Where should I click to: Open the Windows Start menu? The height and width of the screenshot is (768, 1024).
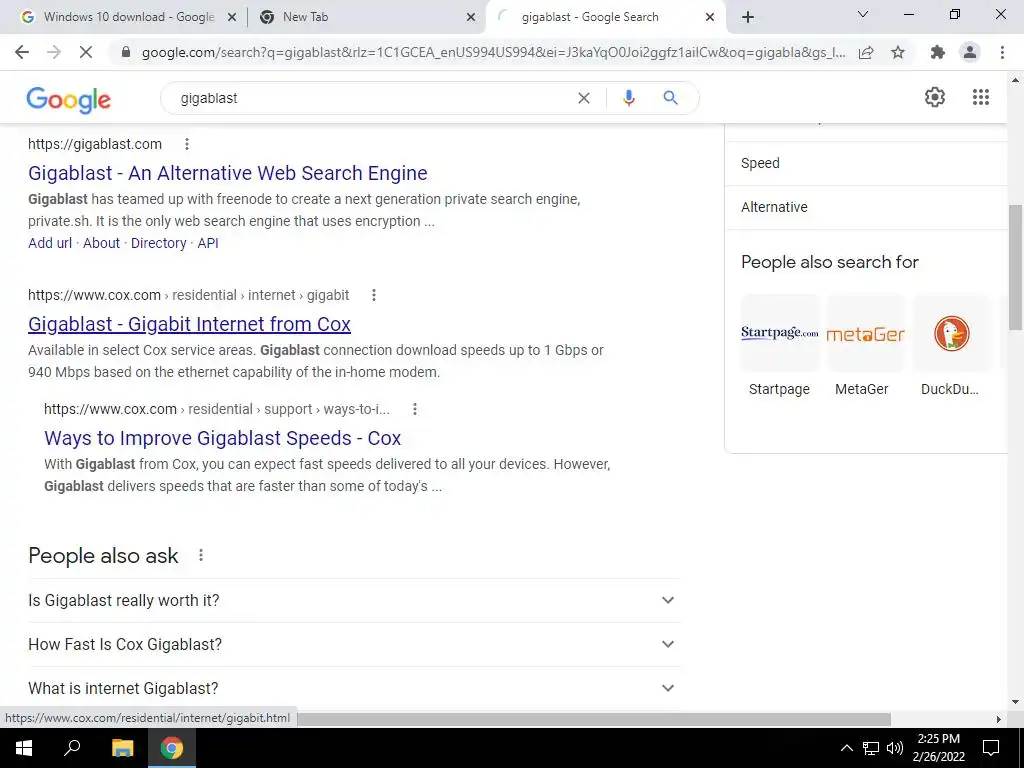pyautogui.click(x=24, y=748)
